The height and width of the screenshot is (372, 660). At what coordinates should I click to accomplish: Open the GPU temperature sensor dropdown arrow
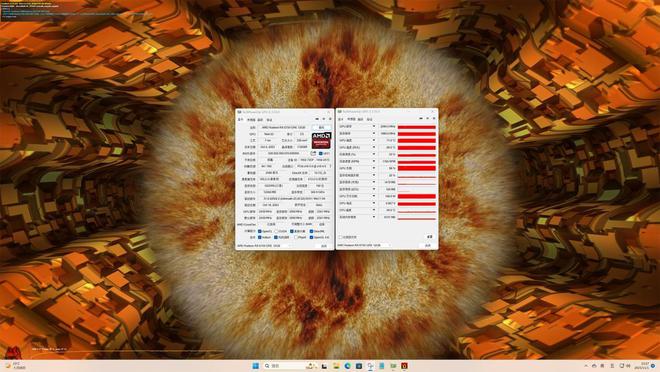coord(374,140)
